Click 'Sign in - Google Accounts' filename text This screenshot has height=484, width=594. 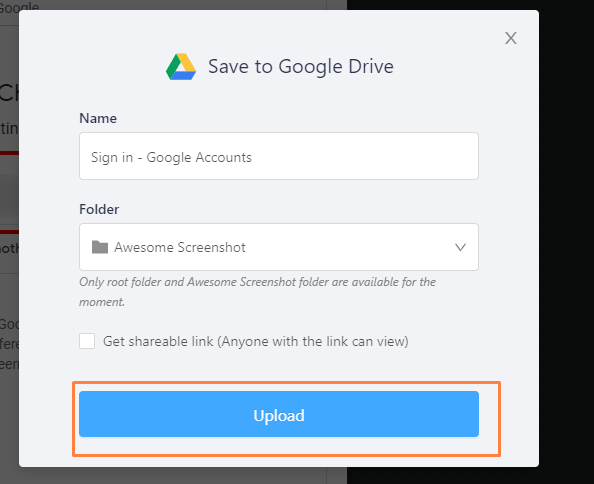click(171, 157)
